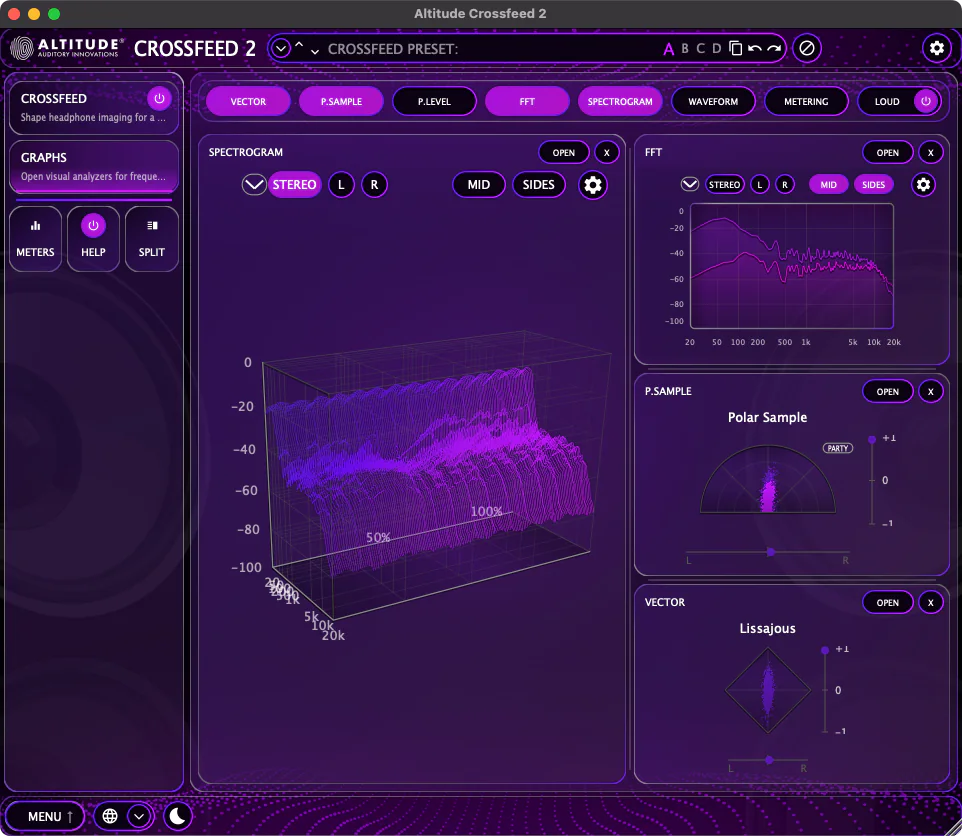This screenshot has height=836, width=962.
Task: Open Spectrogram settings gear
Action: coord(593,185)
